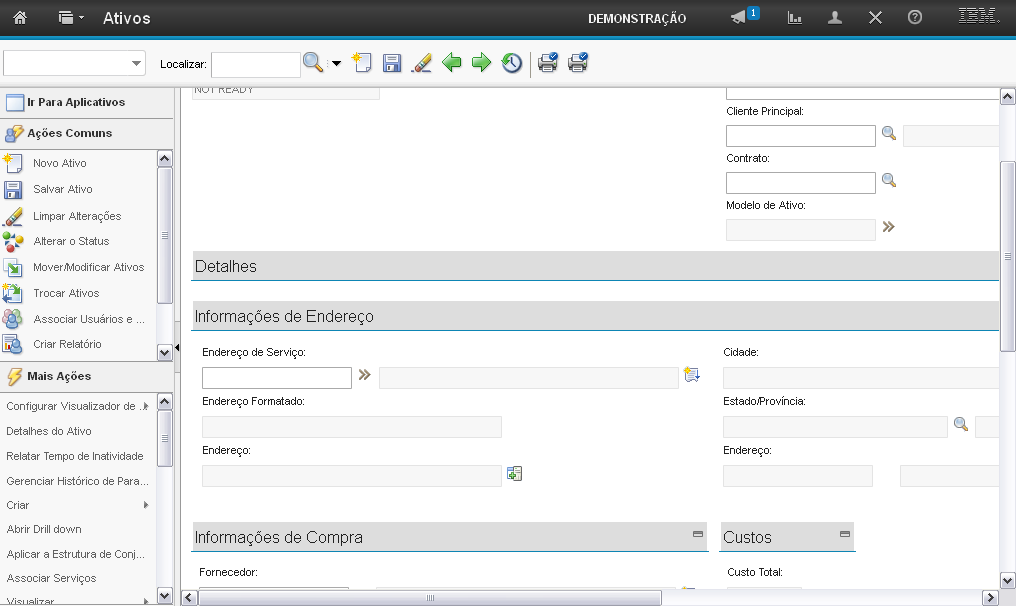This screenshot has height=607, width=1016.
Task: Go to previous record with green left arrow
Action: 452,64
